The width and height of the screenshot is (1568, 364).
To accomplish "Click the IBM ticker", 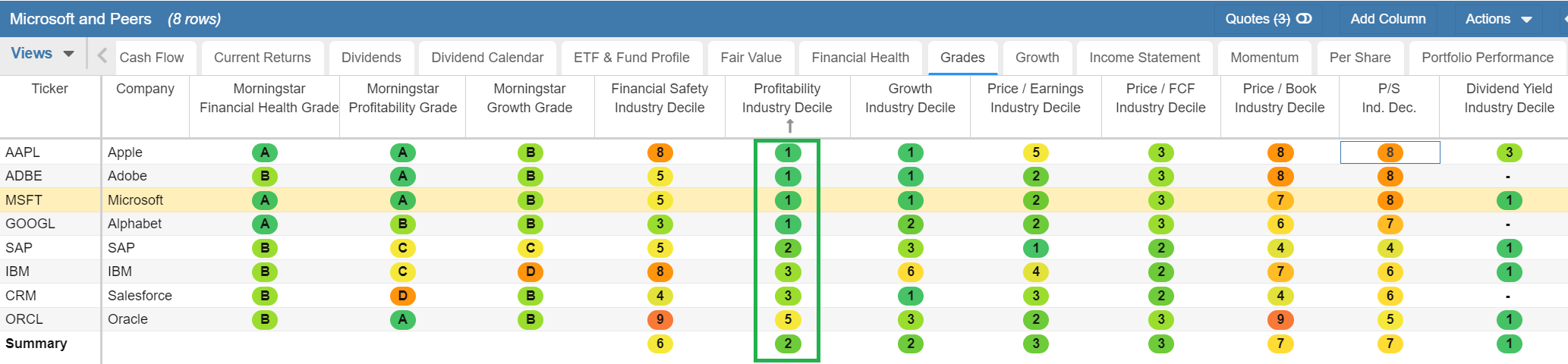I will click(x=17, y=271).
